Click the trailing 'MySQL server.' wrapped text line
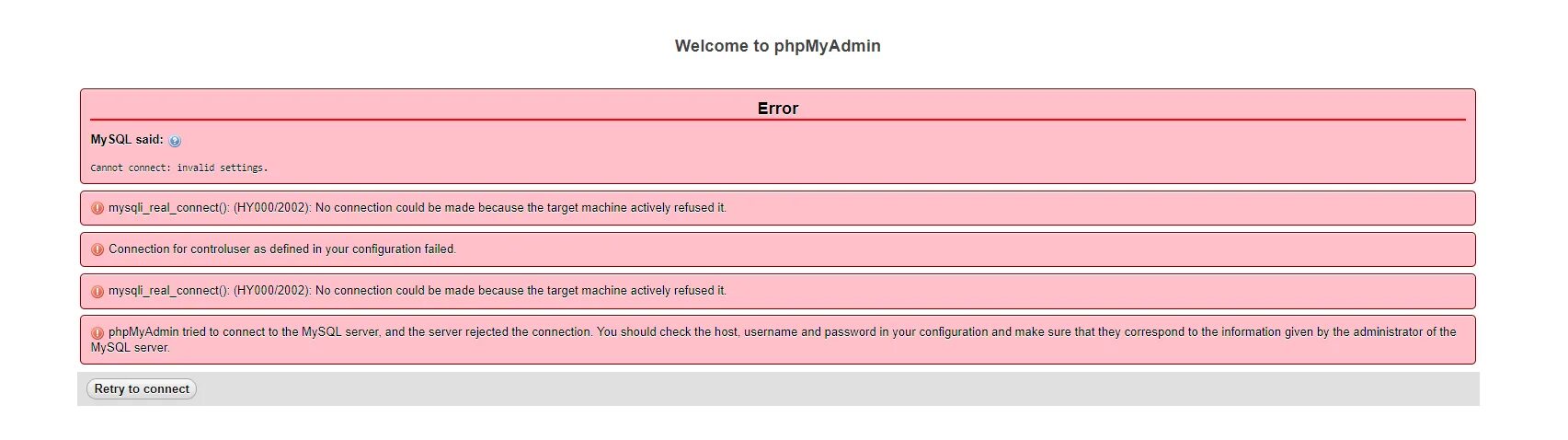1568x440 pixels. click(130, 348)
